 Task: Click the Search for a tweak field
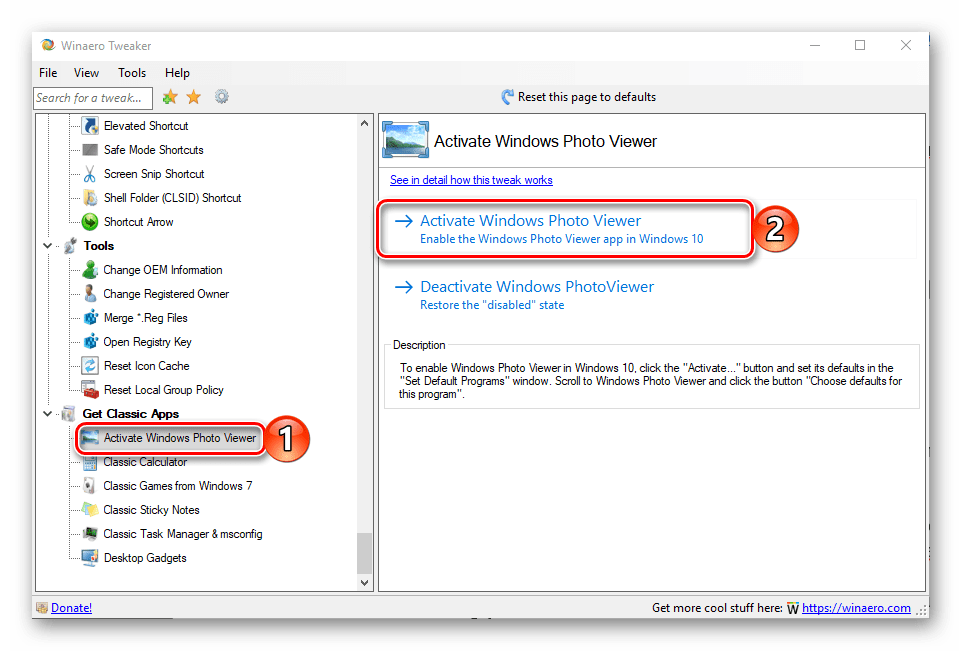[x=93, y=98]
